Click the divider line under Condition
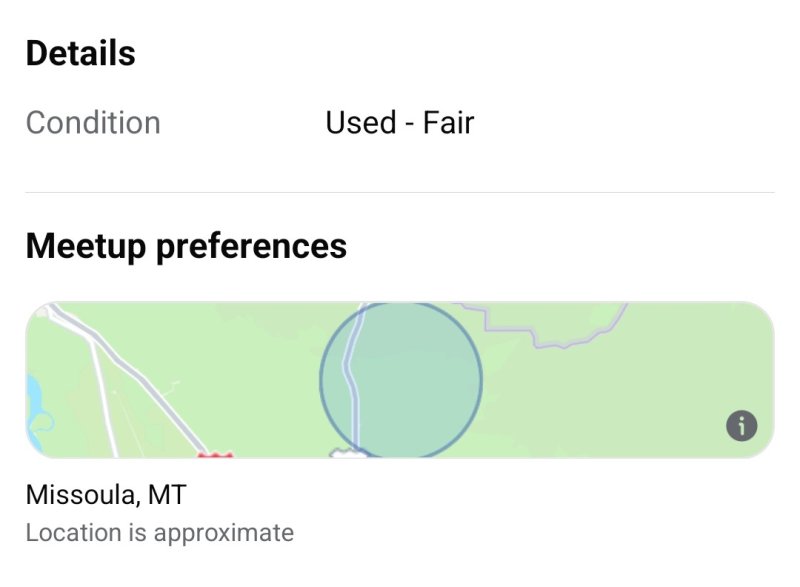This screenshot has width=800, height=587. click(x=400, y=192)
